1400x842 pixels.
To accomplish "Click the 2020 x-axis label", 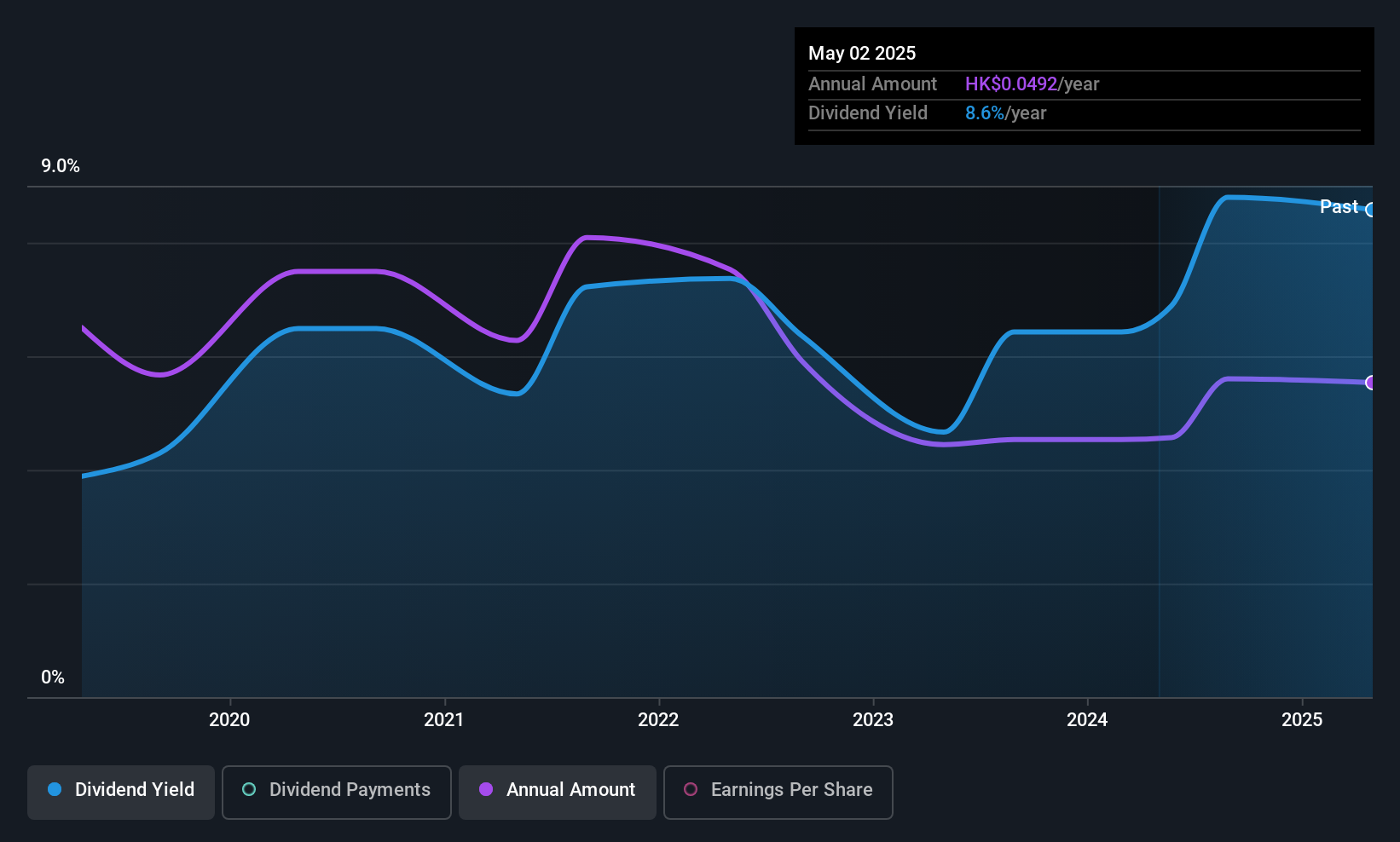I will click(229, 719).
